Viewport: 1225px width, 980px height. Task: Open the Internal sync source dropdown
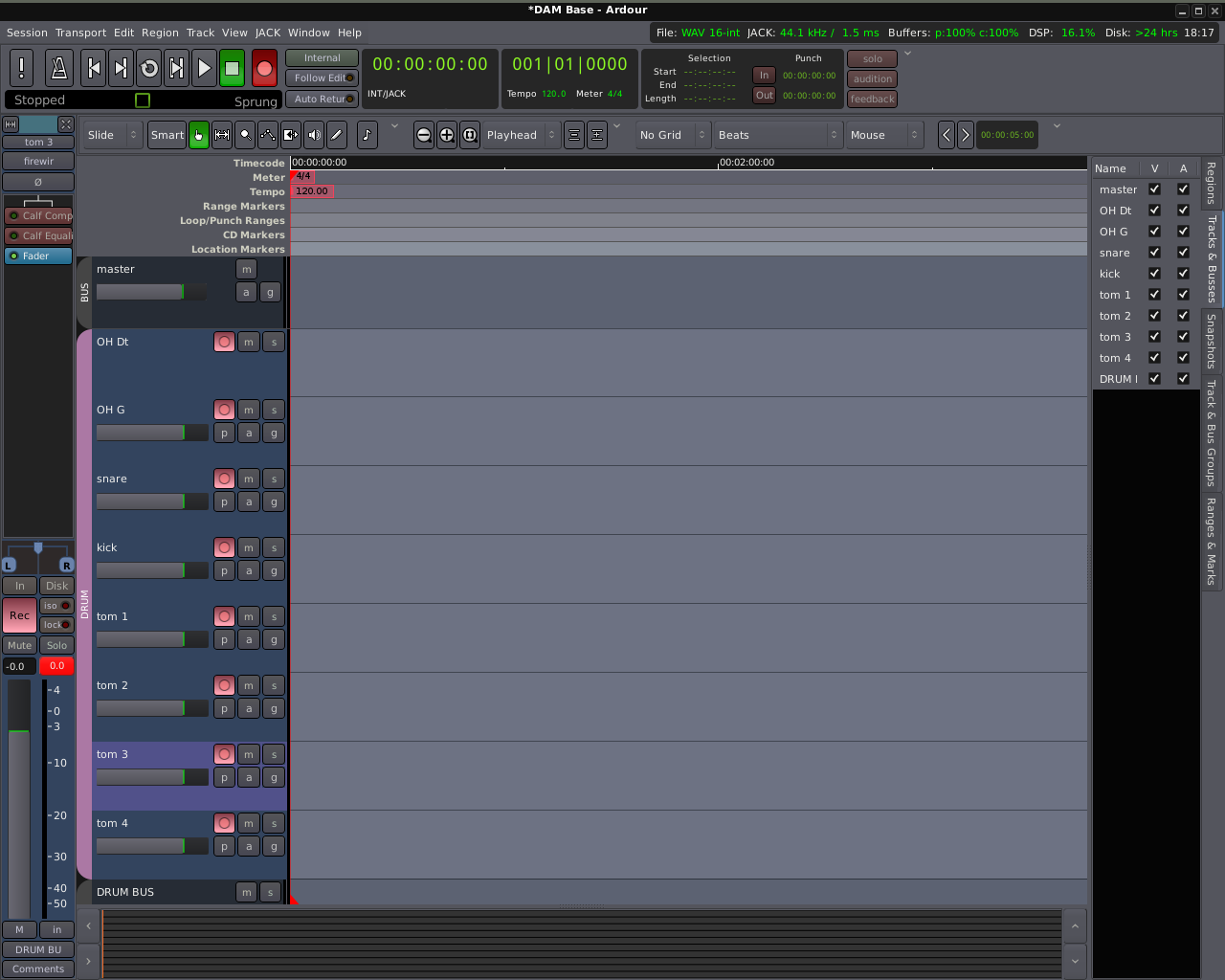click(322, 58)
